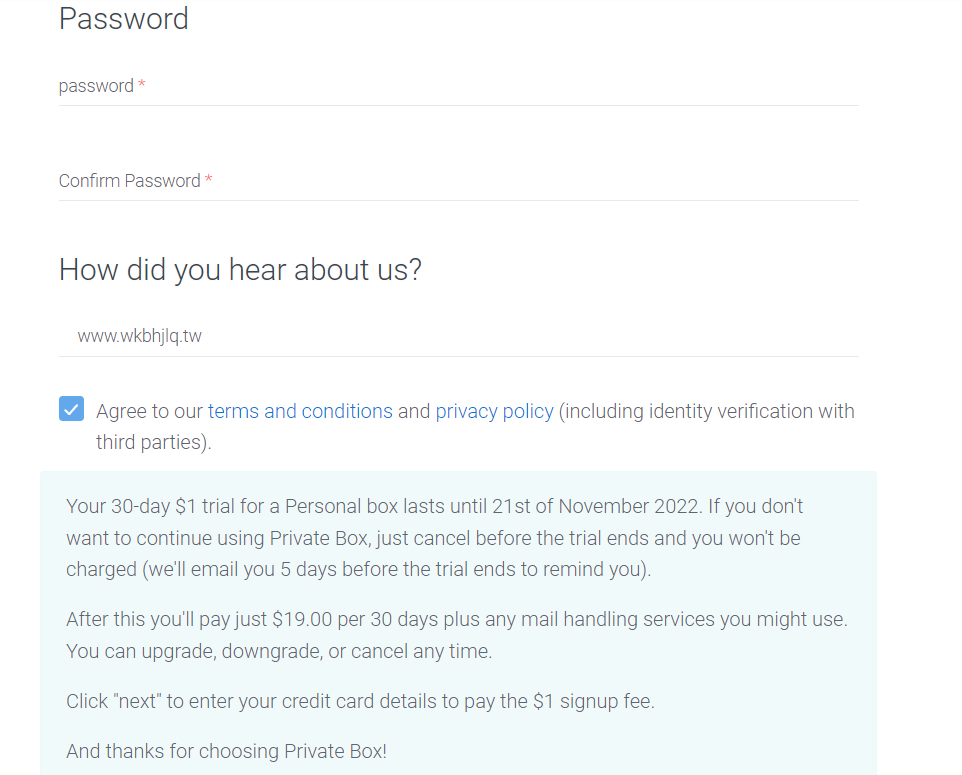Click the red asterisk beside password label
Image resolution: width=962 pixels, height=775 pixels.
(142, 83)
